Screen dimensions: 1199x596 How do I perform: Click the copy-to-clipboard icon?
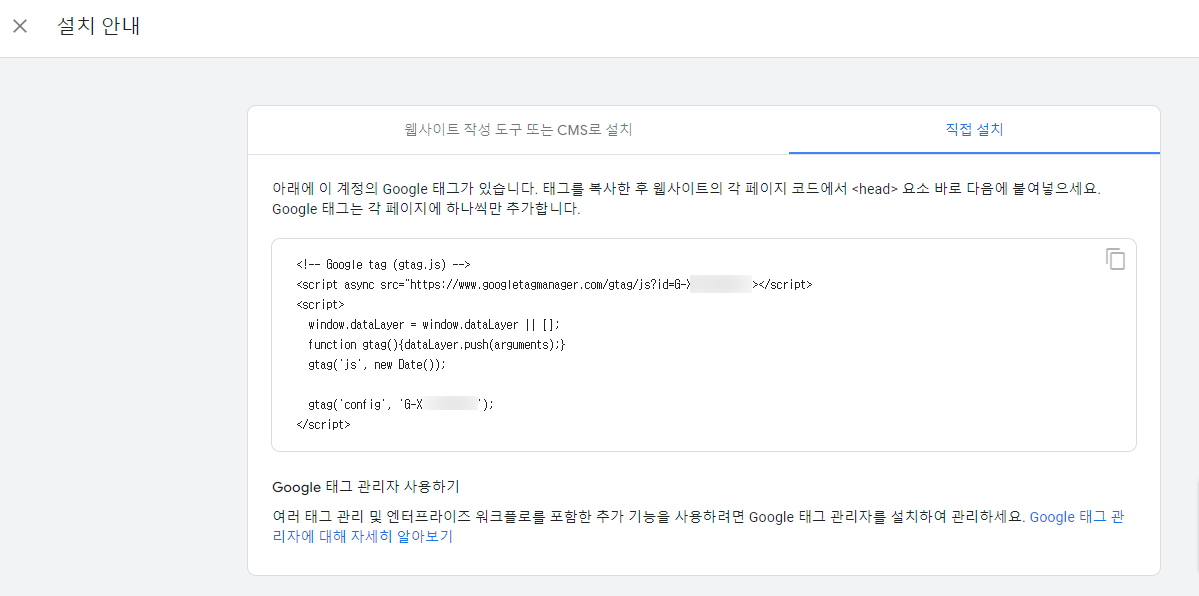(x=1116, y=259)
